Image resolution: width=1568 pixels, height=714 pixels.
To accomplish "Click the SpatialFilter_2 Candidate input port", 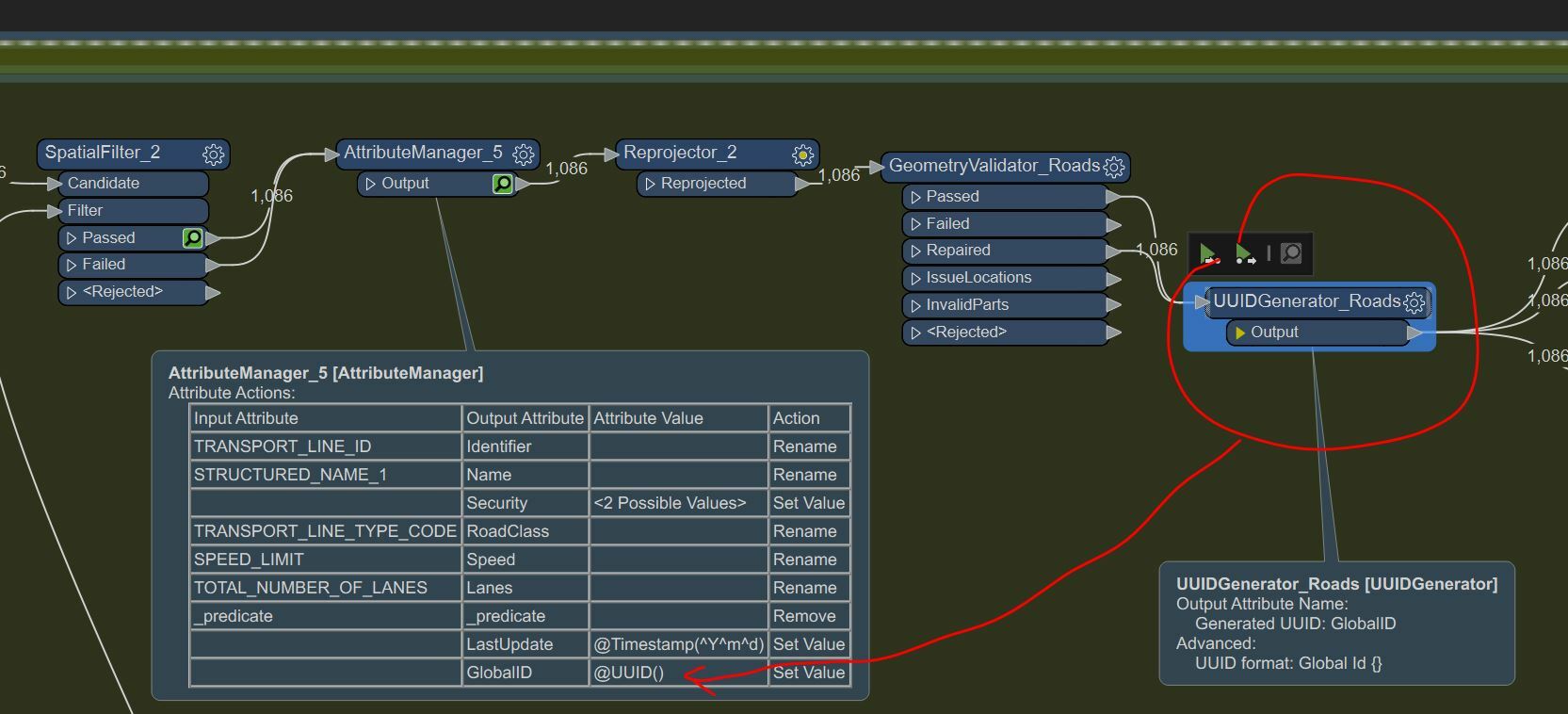I will [134, 184].
